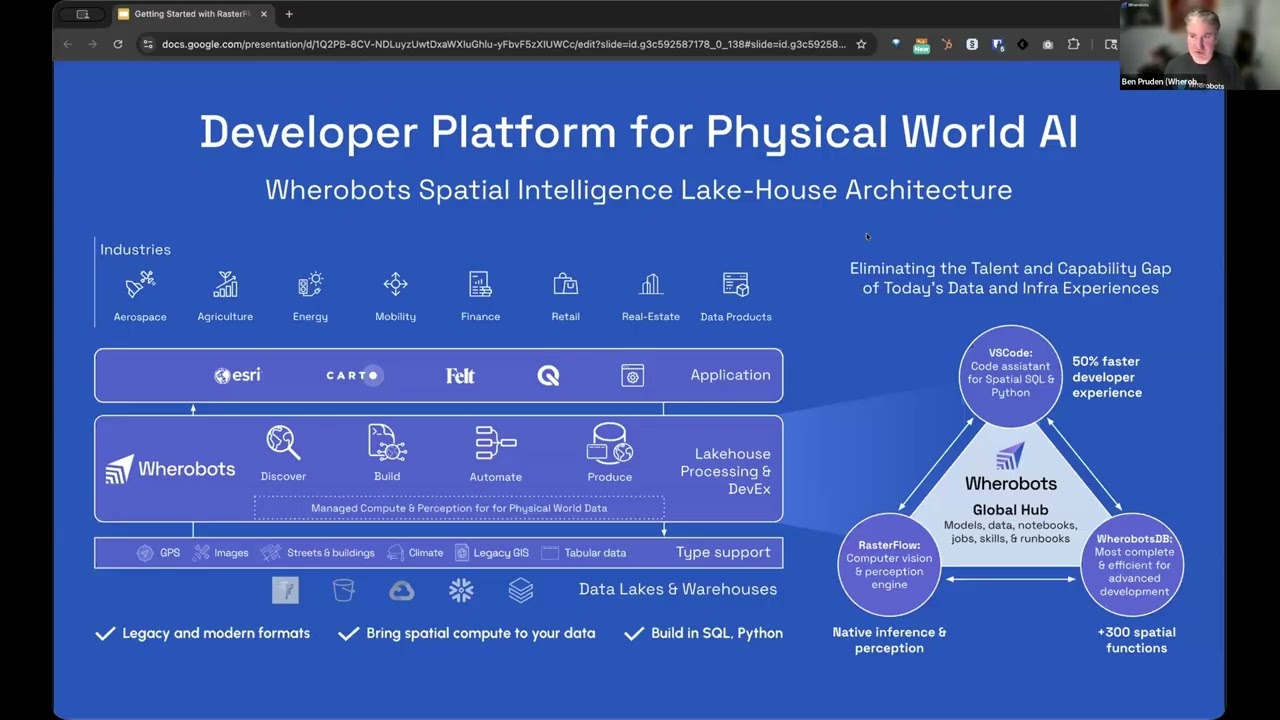Select the Produce database icon
The width and height of the screenshot is (1280, 720).
610,443
